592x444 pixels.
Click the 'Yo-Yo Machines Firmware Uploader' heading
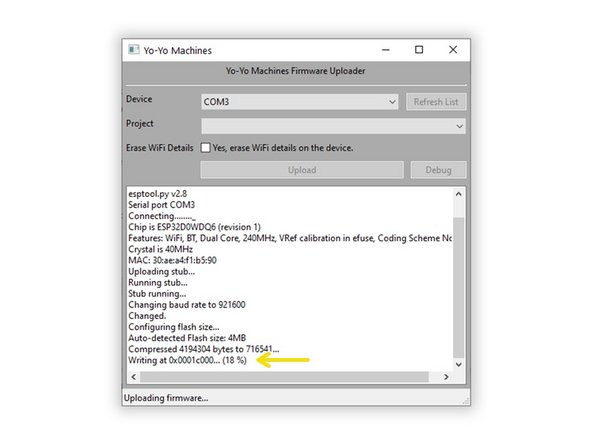click(296, 71)
